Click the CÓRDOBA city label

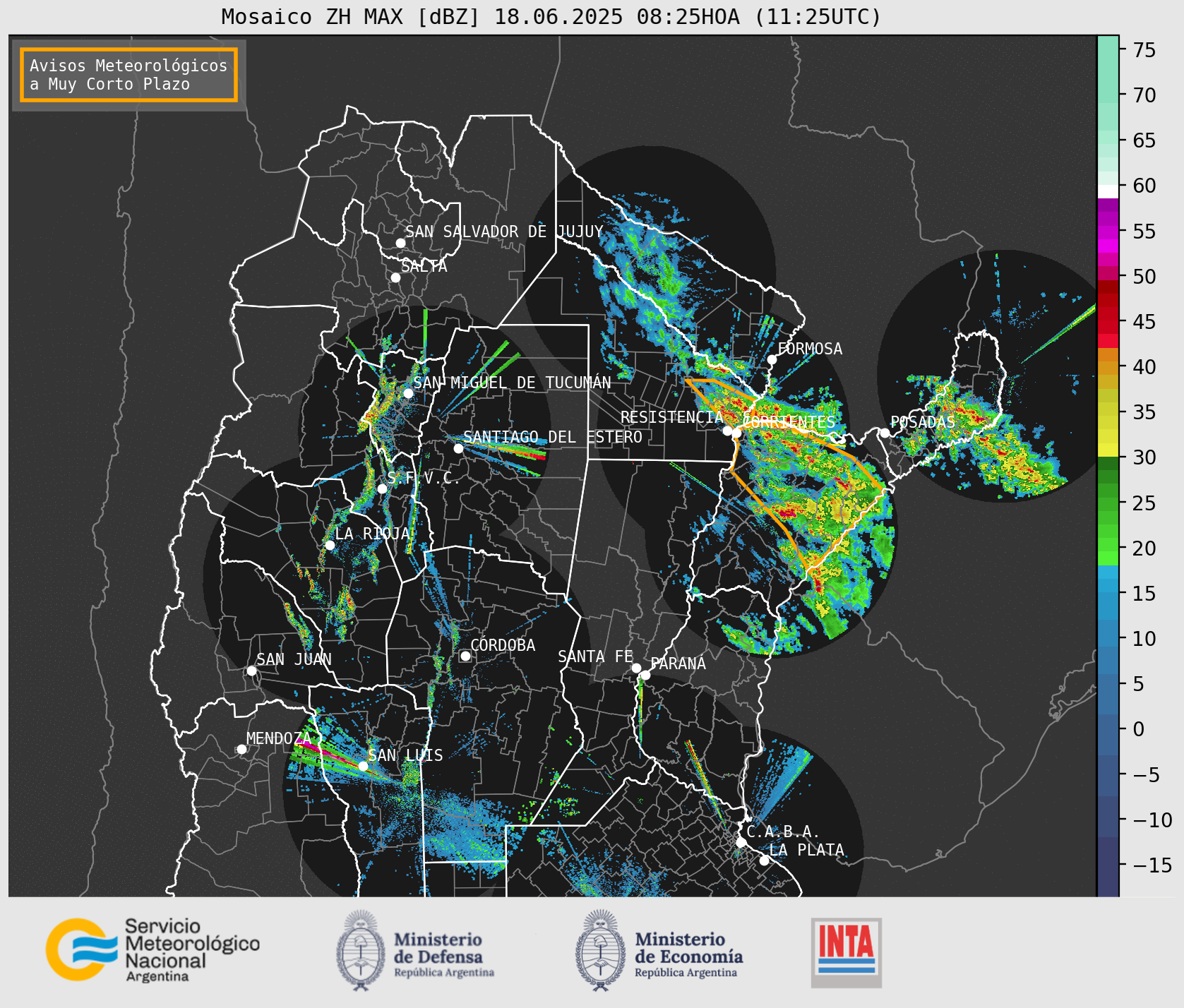click(x=503, y=645)
